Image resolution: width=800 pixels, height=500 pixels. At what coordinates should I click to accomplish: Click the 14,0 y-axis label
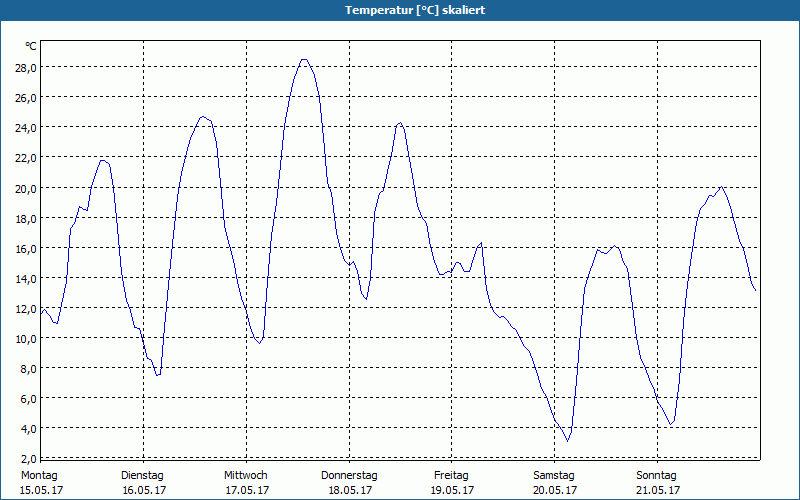tap(25, 279)
